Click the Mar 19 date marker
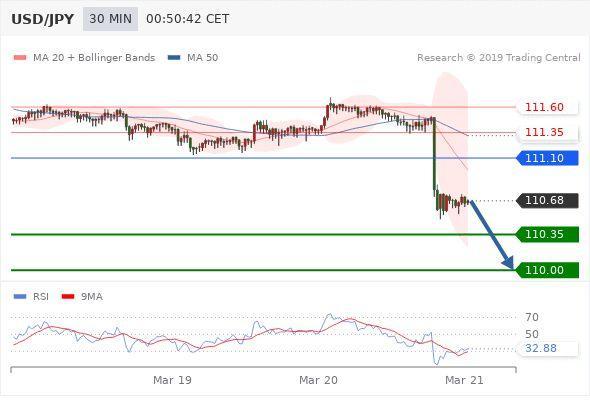This screenshot has width=590, height=400. 172,380
